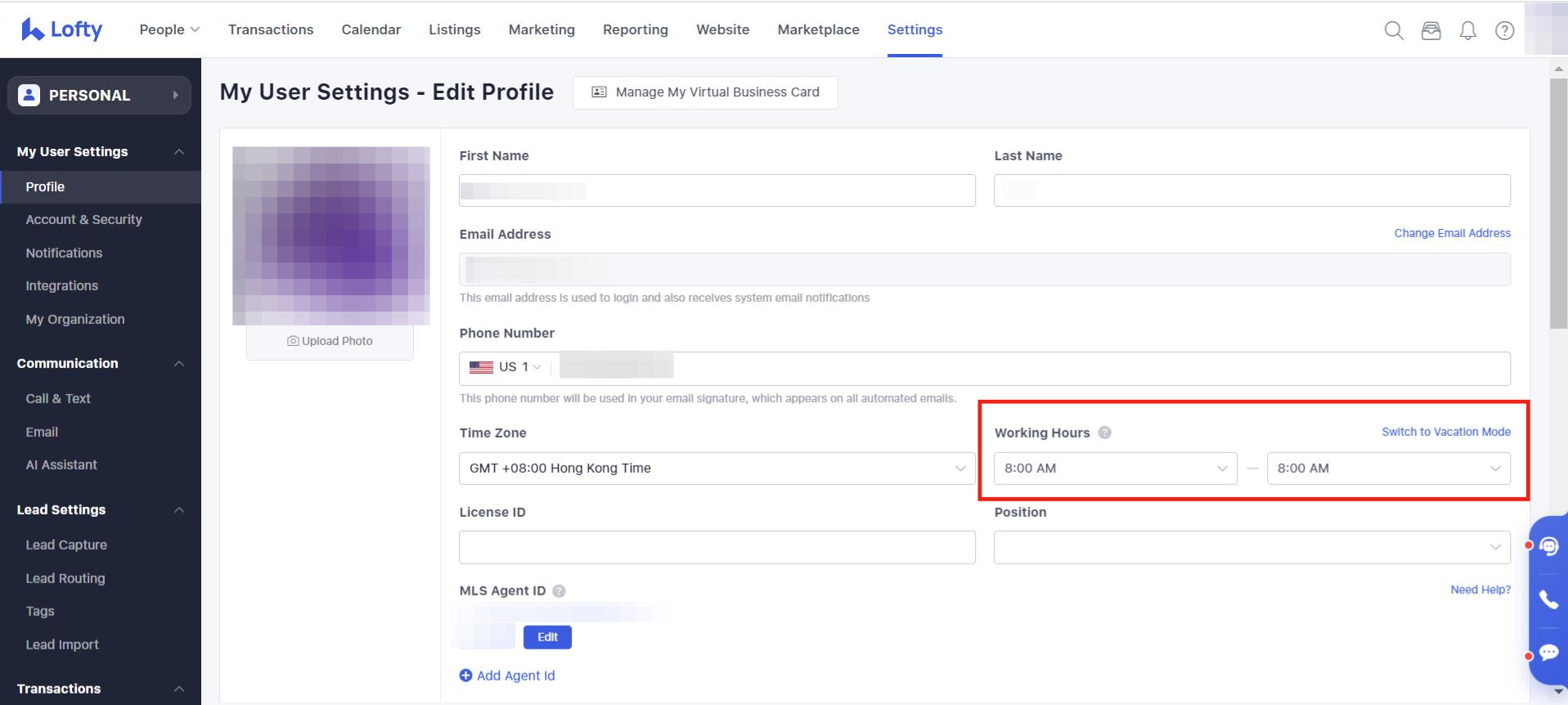Click the Upload Photo button
This screenshot has width=1568, height=705.
coord(330,341)
